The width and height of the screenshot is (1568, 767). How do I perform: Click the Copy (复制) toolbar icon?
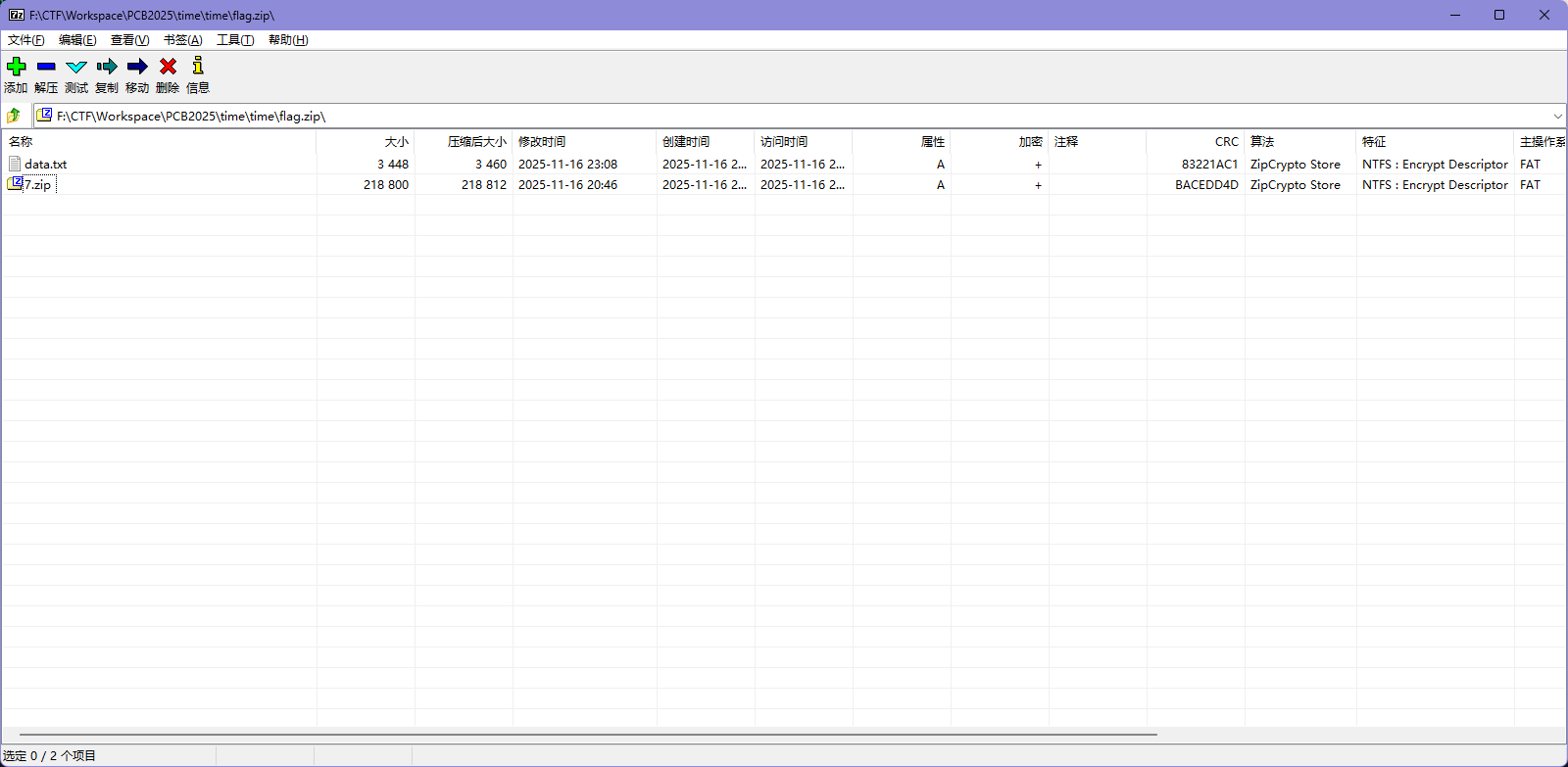pyautogui.click(x=107, y=67)
